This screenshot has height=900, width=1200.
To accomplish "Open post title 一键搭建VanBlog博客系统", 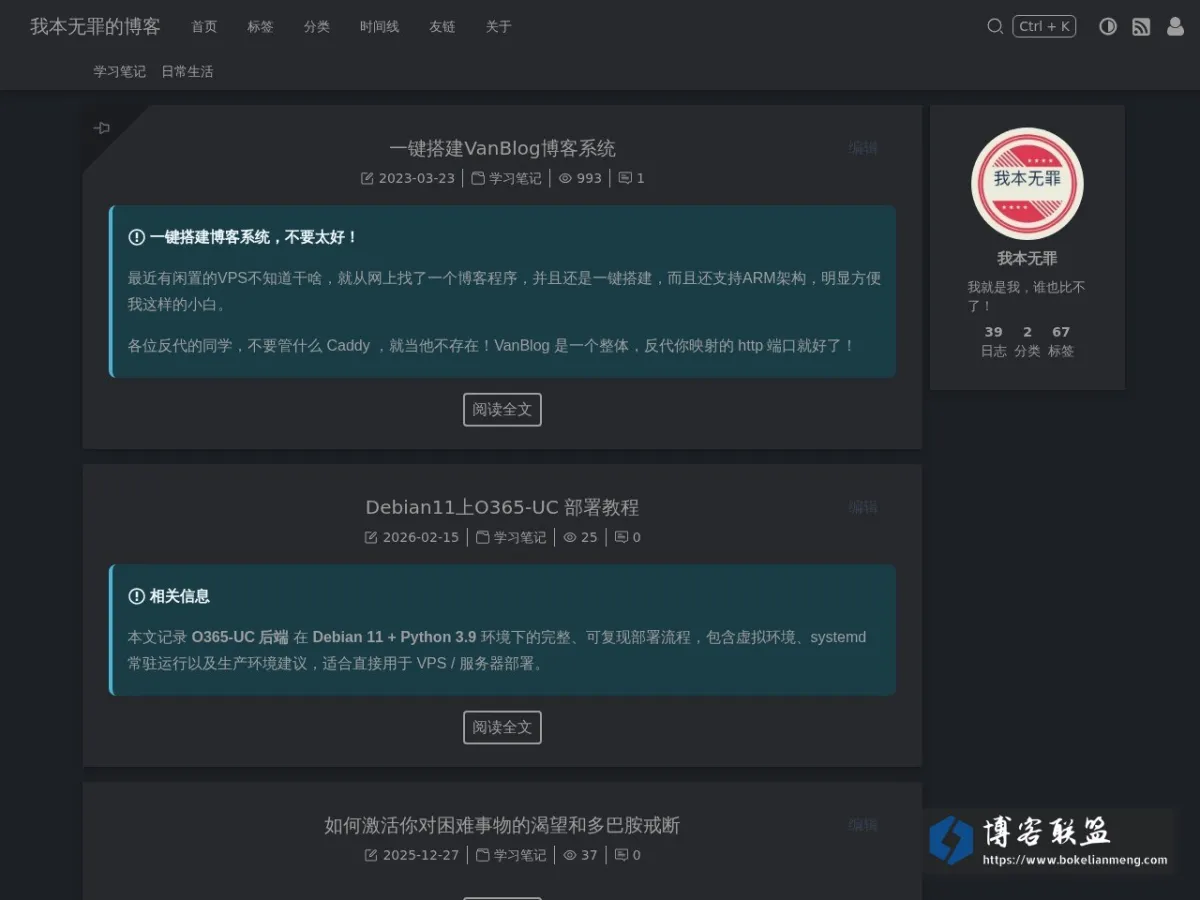I will (502, 148).
